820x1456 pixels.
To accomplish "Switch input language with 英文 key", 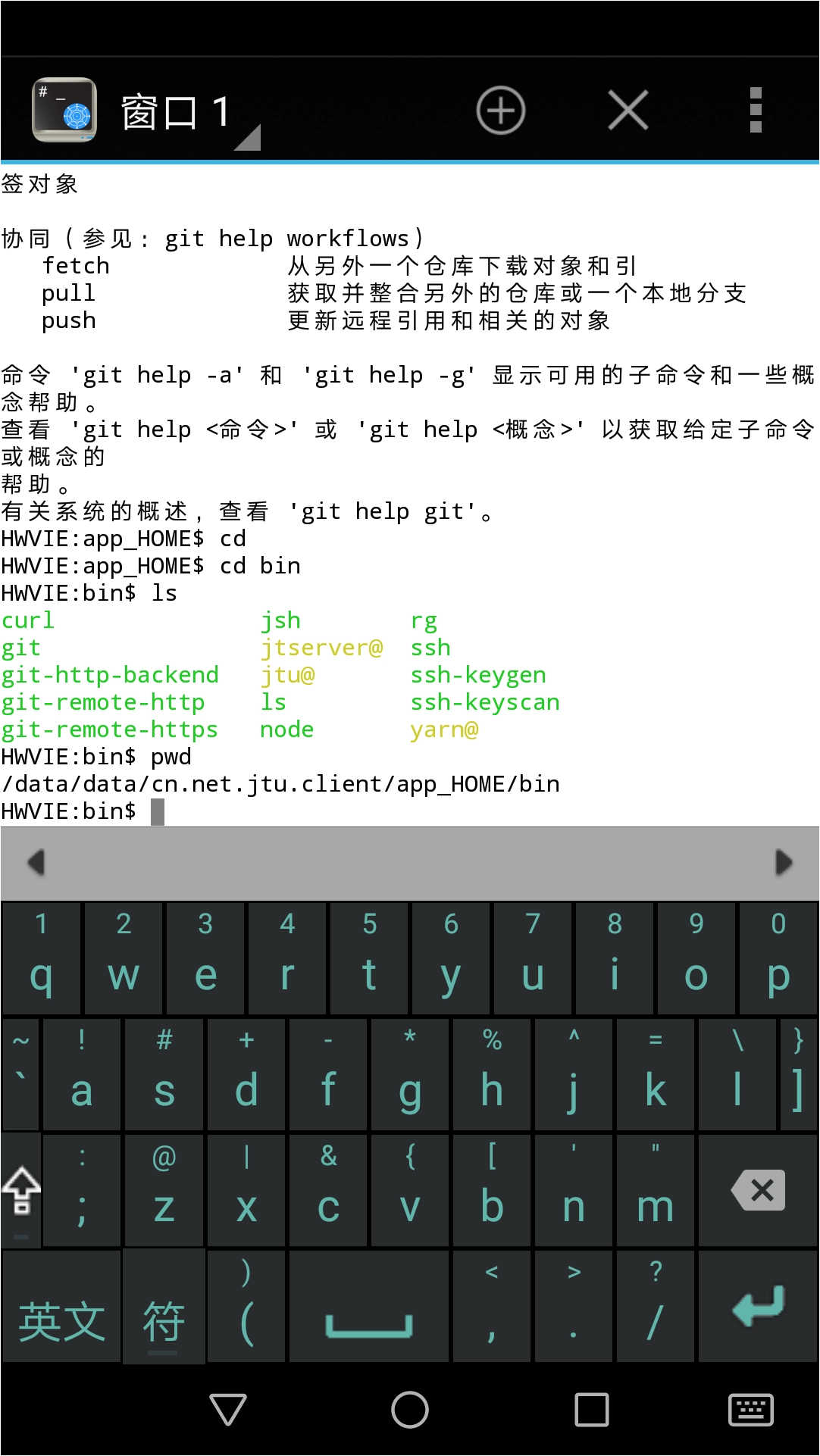I will 62,1321.
